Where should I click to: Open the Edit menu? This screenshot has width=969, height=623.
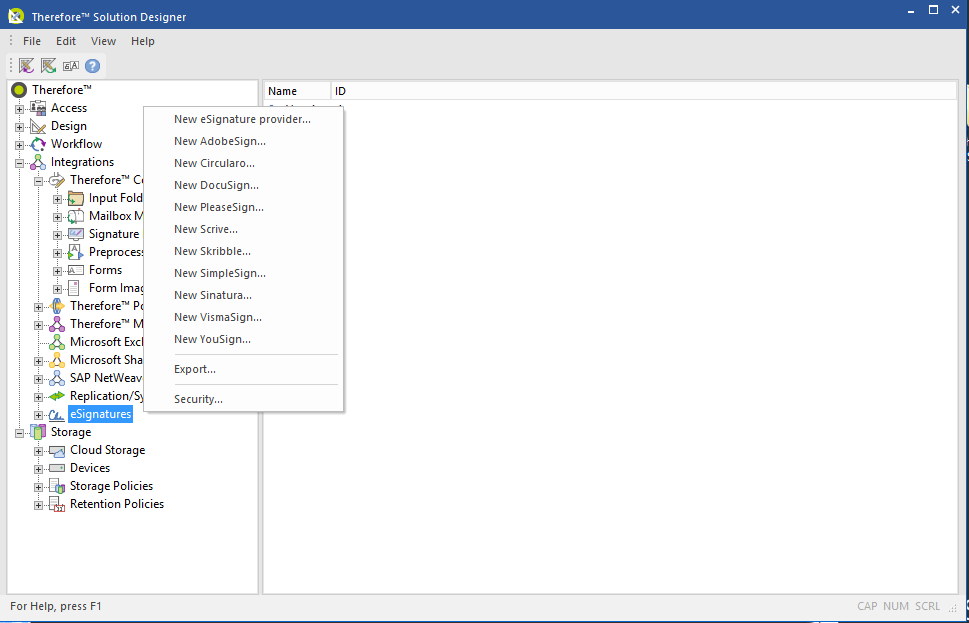(x=66, y=41)
